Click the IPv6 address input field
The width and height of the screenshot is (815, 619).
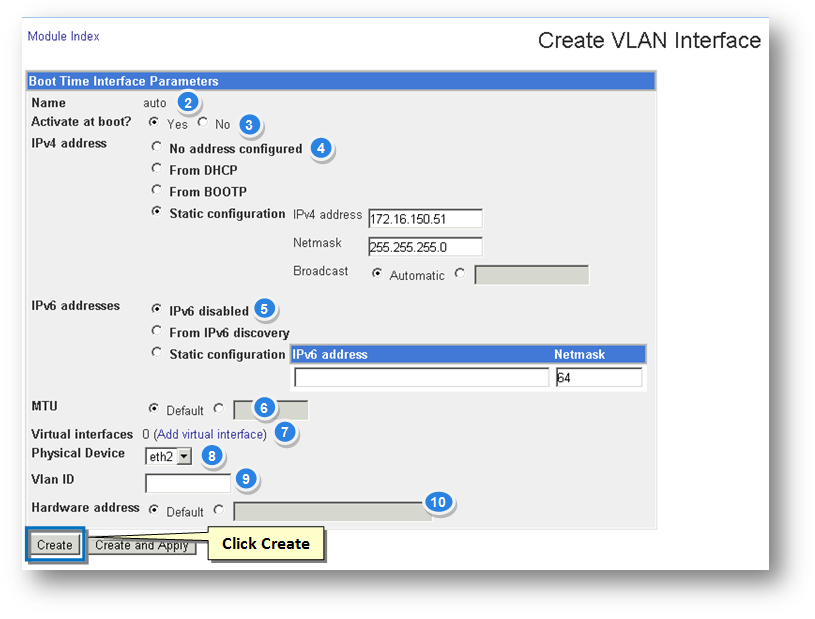pos(421,377)
